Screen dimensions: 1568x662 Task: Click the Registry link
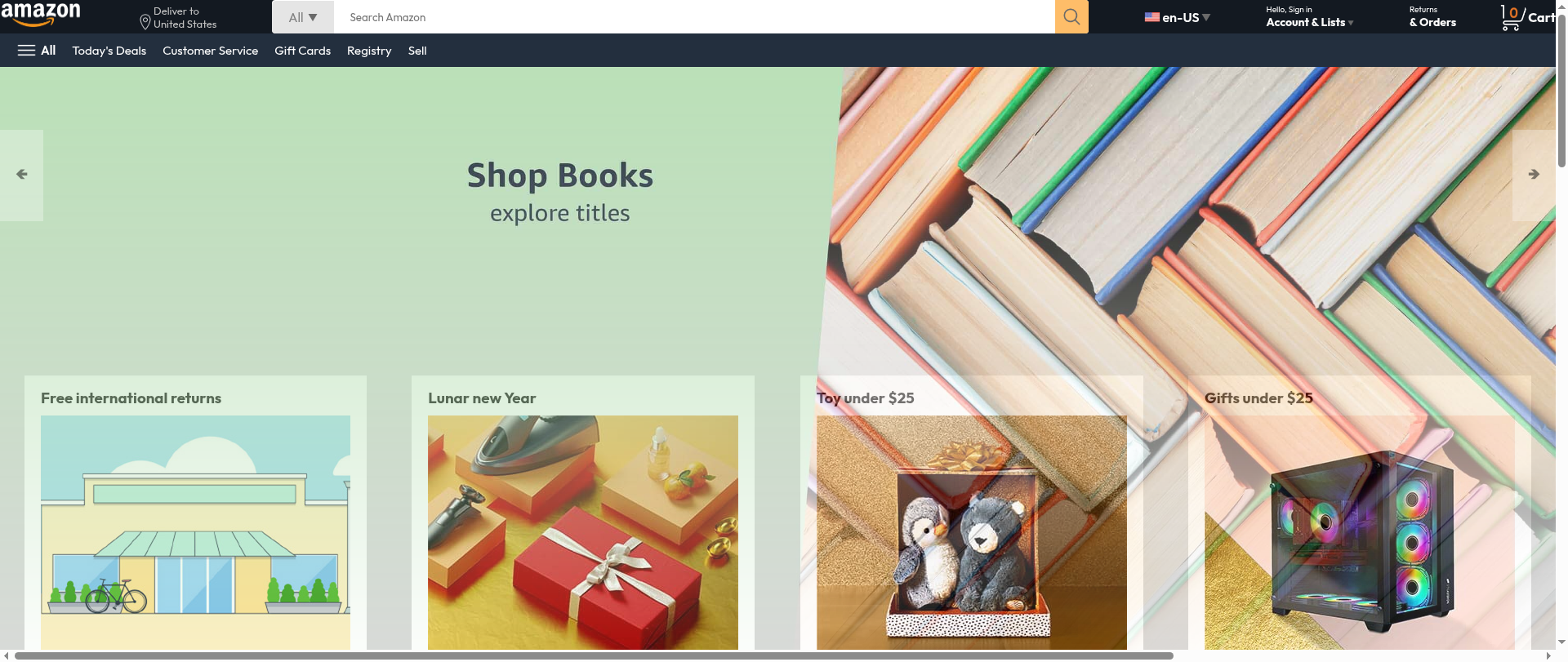[369, 51]
